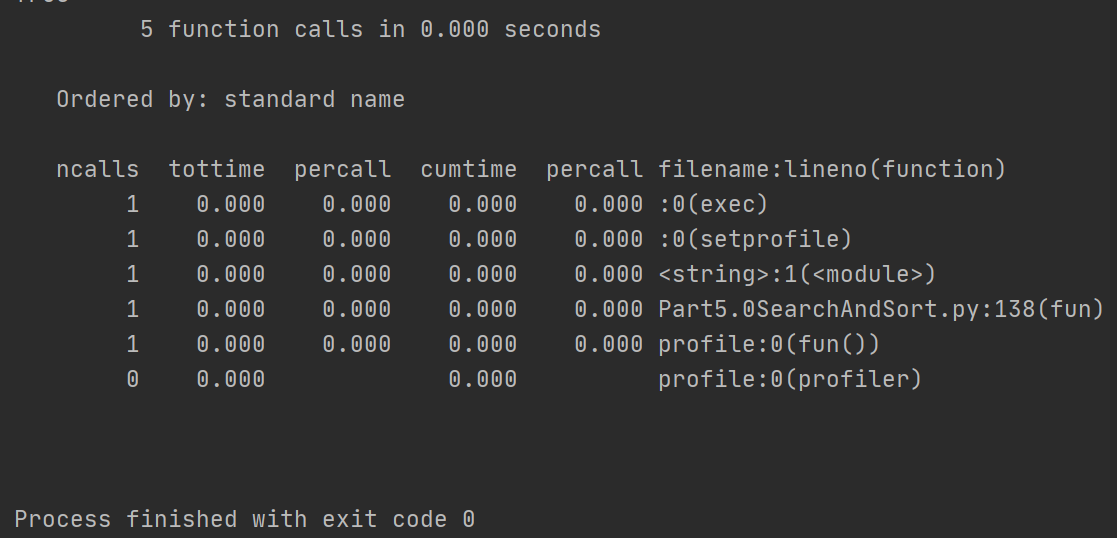The image size is (1117, 538).
Task: Click the second percall value in the module row
Action: pos(609,274)
